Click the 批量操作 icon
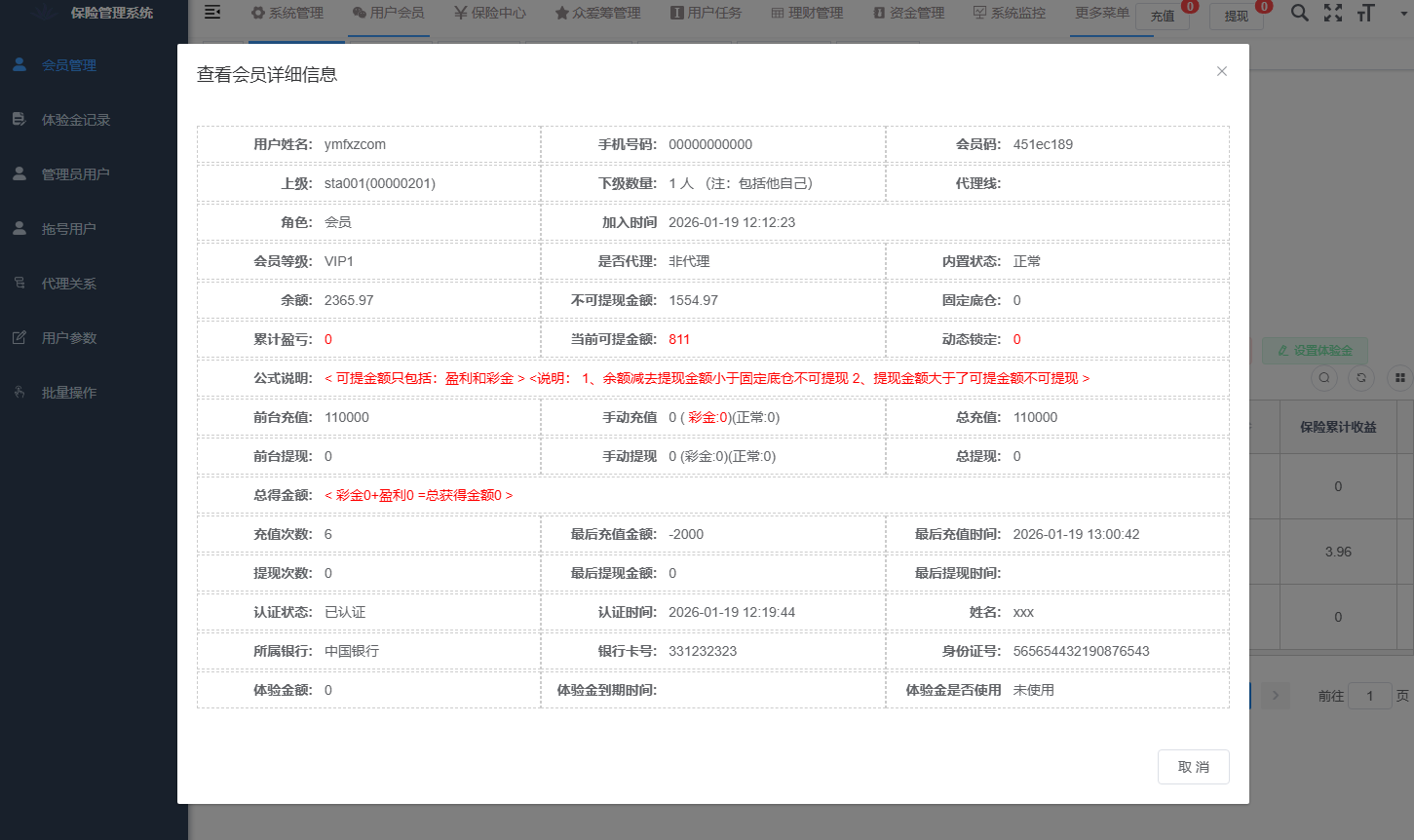The width and height of the screenshot is (1414, 840). (x=19, y=392)
